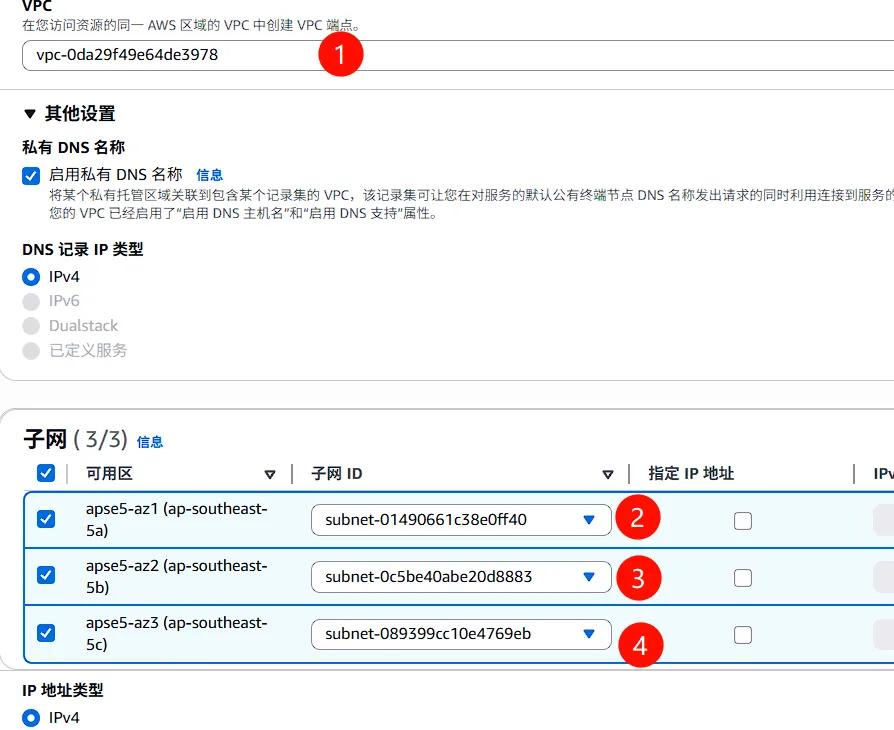Uncheck the apse5-az3 subnet row

(45, 634)
